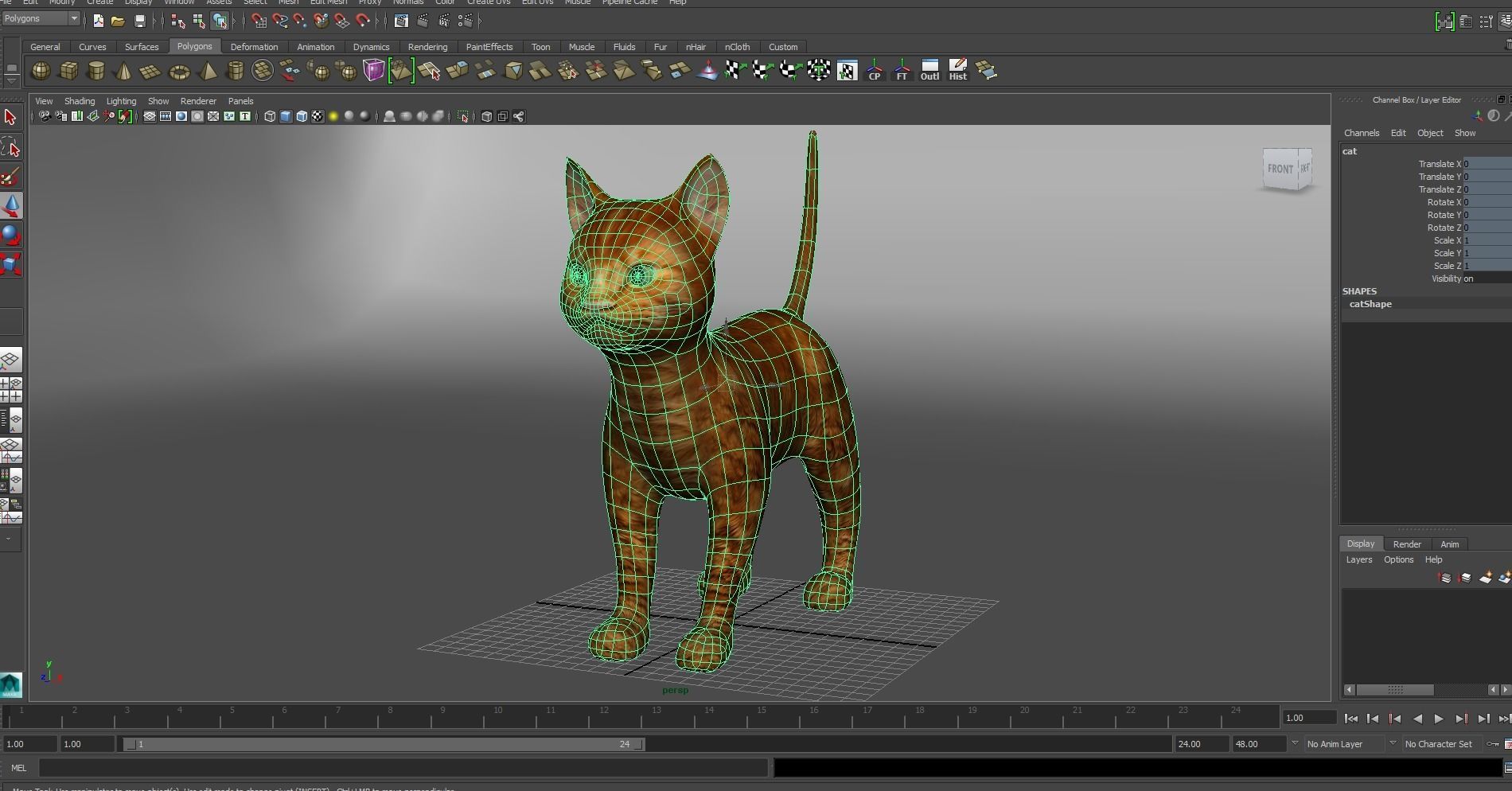
Task: Create a polygon cone from the shelf
Action: click(x=123, y=72)
